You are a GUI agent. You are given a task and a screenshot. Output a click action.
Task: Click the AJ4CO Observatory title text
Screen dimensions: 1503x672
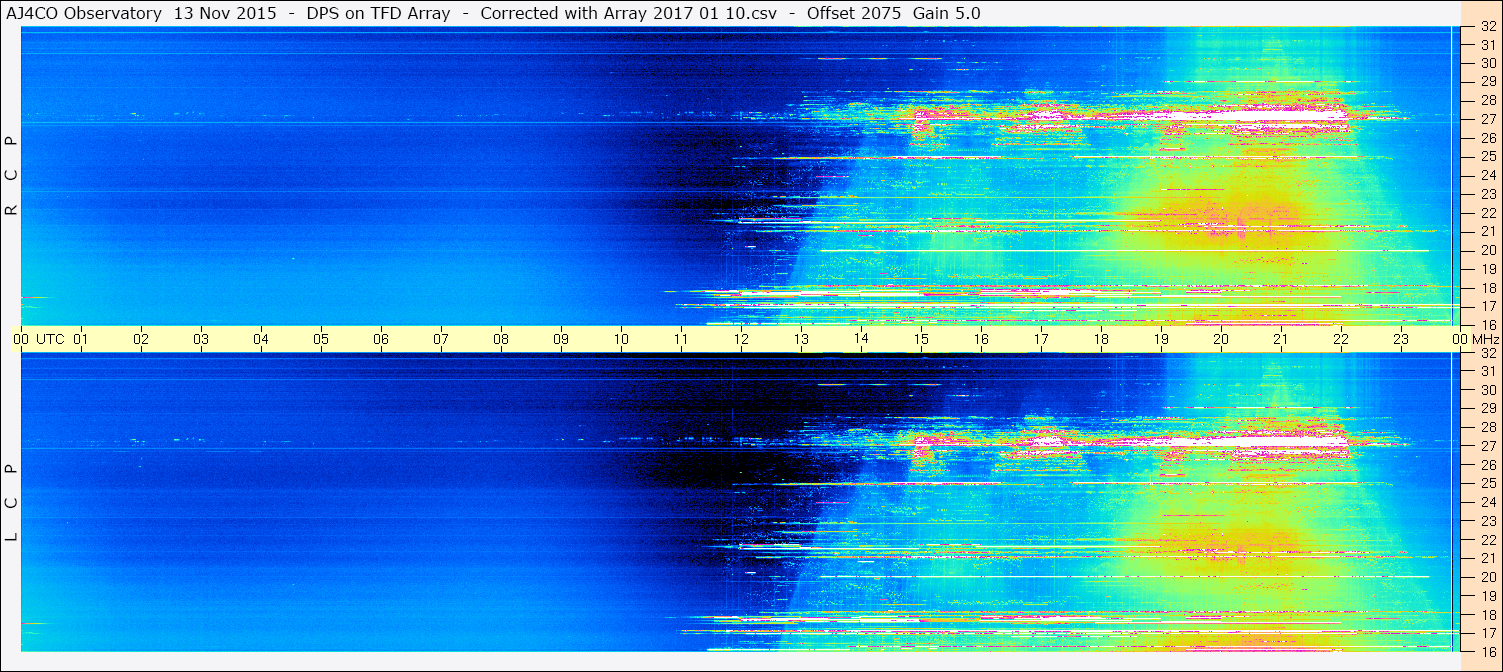pyautogui.click(x=85, y=13)
